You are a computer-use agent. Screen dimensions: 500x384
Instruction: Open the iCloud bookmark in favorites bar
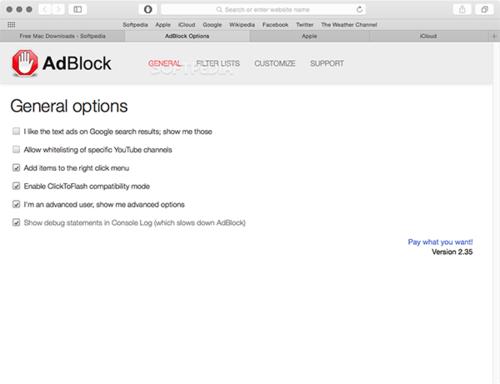187,25
